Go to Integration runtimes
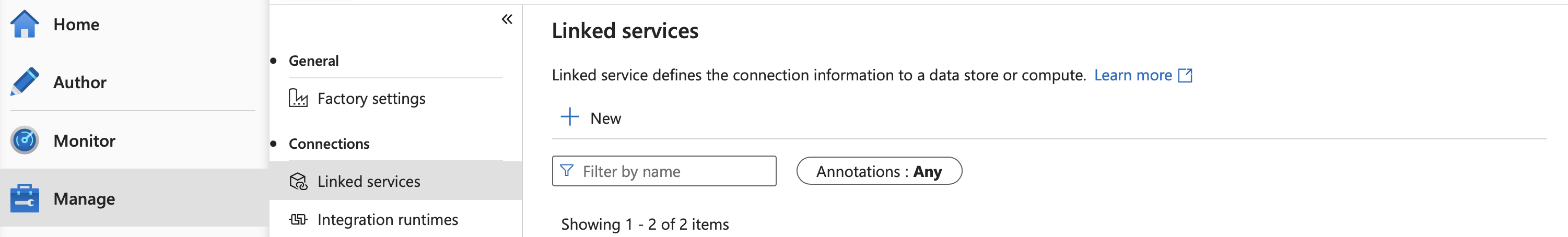Viewport: 1568px width, 237px height. coord(387,219)
